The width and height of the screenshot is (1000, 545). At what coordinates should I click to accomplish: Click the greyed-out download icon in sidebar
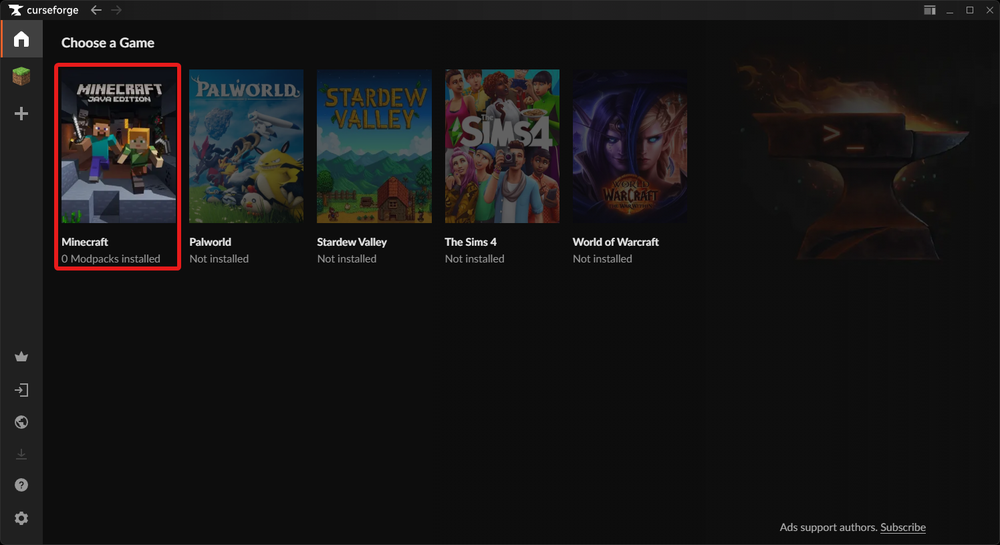21,454
